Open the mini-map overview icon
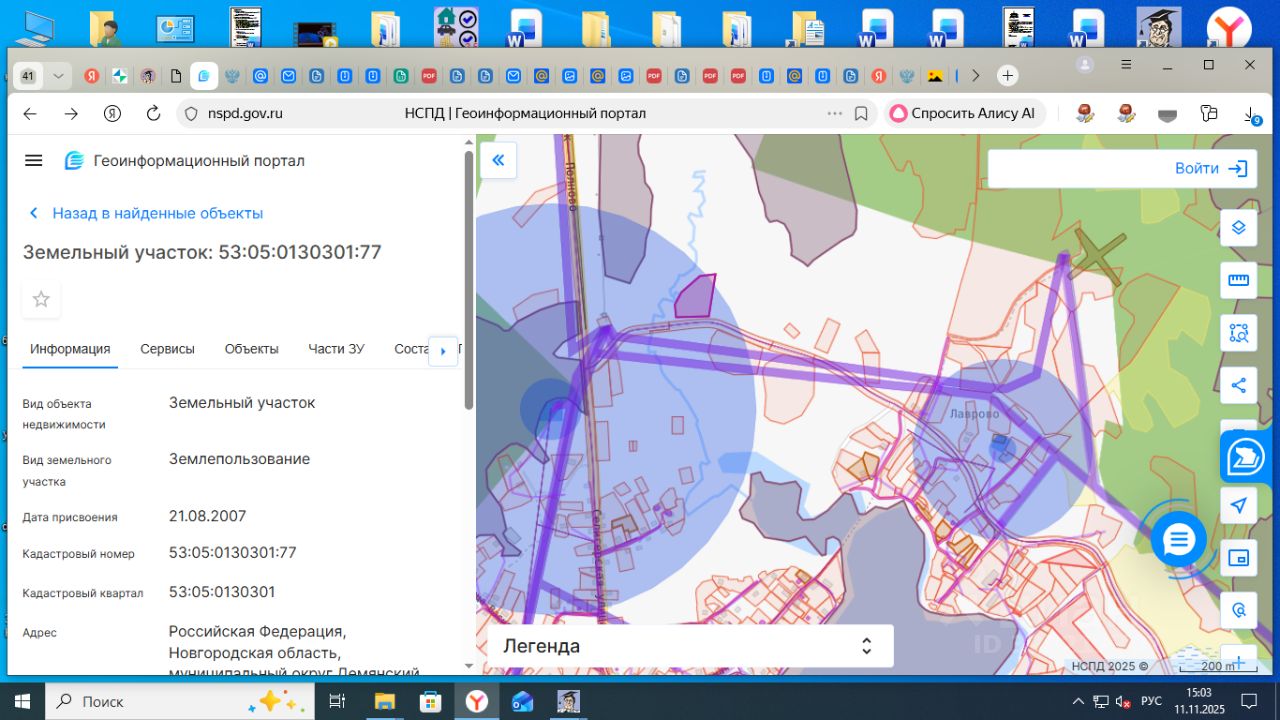The height and width of the screenshot is (720, 1280). coord(1238,558)
